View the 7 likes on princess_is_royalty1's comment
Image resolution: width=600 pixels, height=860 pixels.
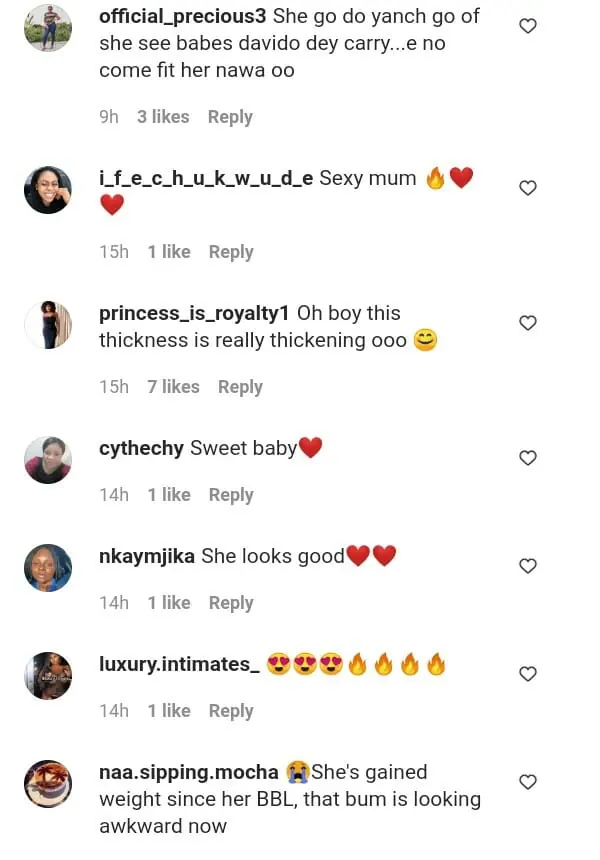[173, 387]
